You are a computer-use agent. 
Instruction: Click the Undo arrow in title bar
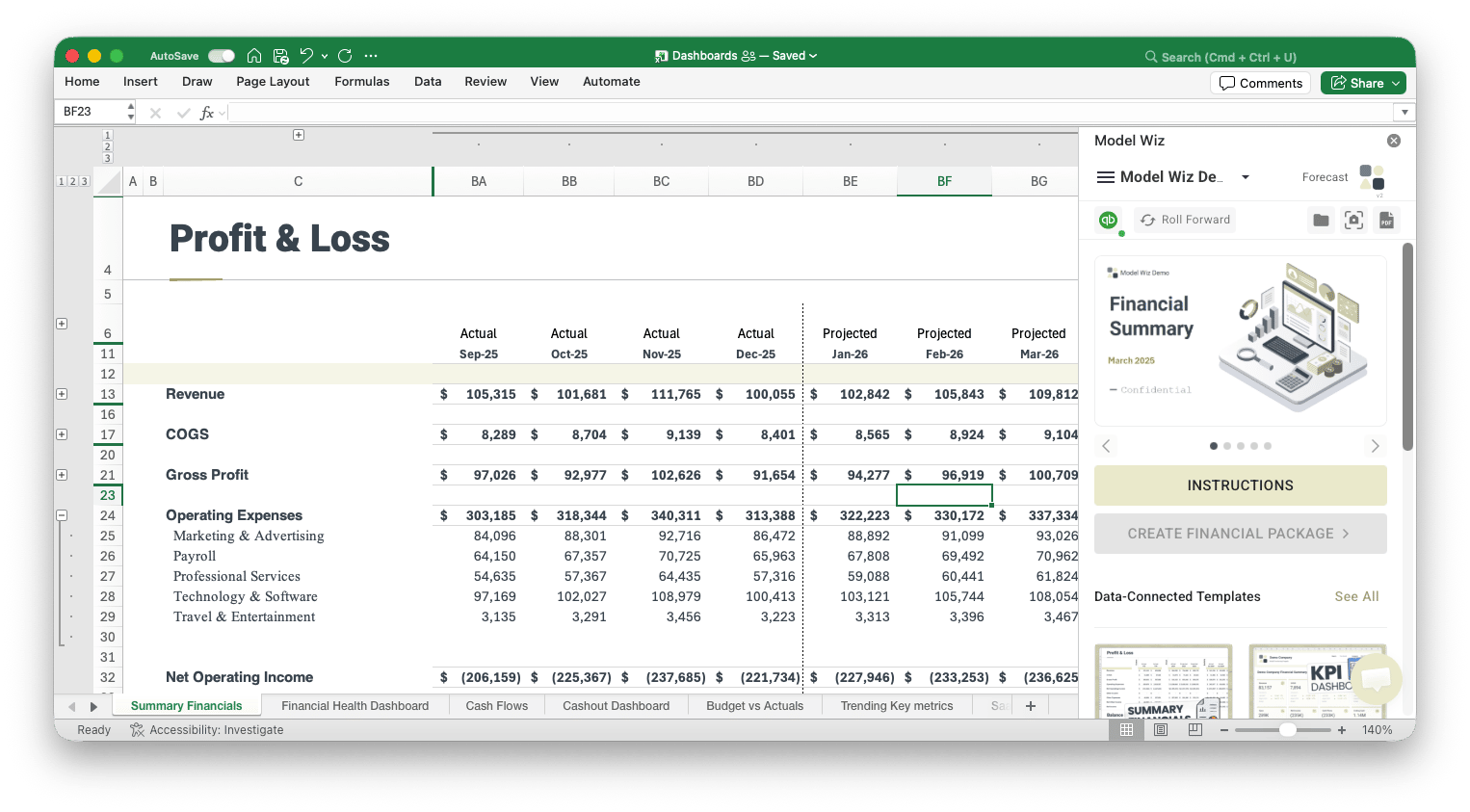pos(306,56)
